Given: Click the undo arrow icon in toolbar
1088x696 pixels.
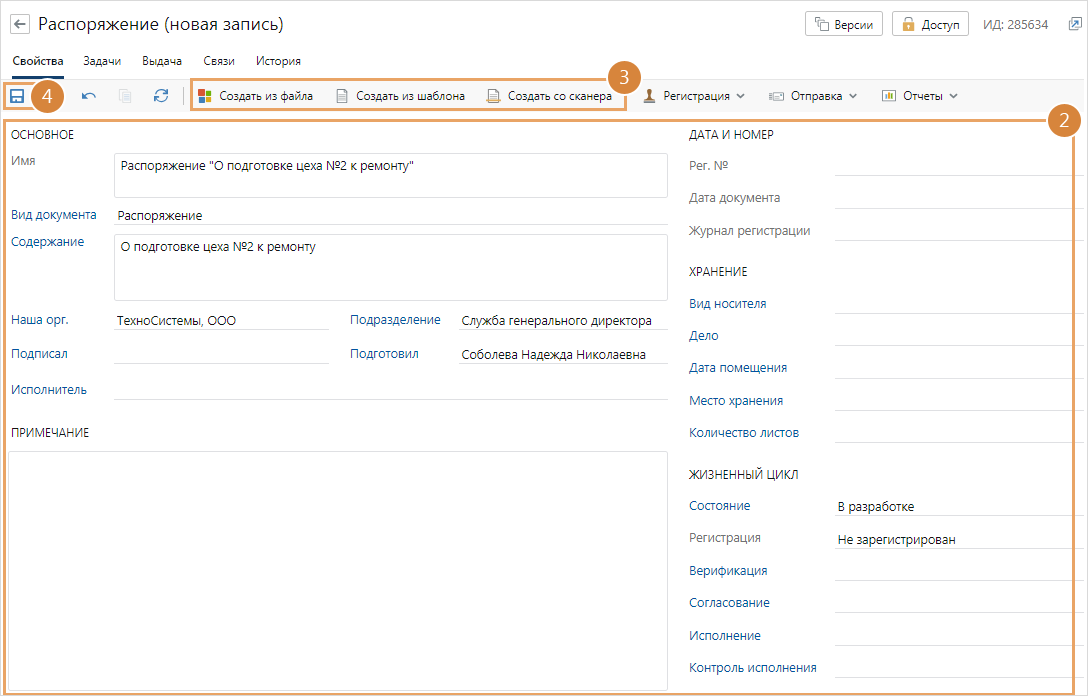Looking at the screenshot, I should (89, 96).
